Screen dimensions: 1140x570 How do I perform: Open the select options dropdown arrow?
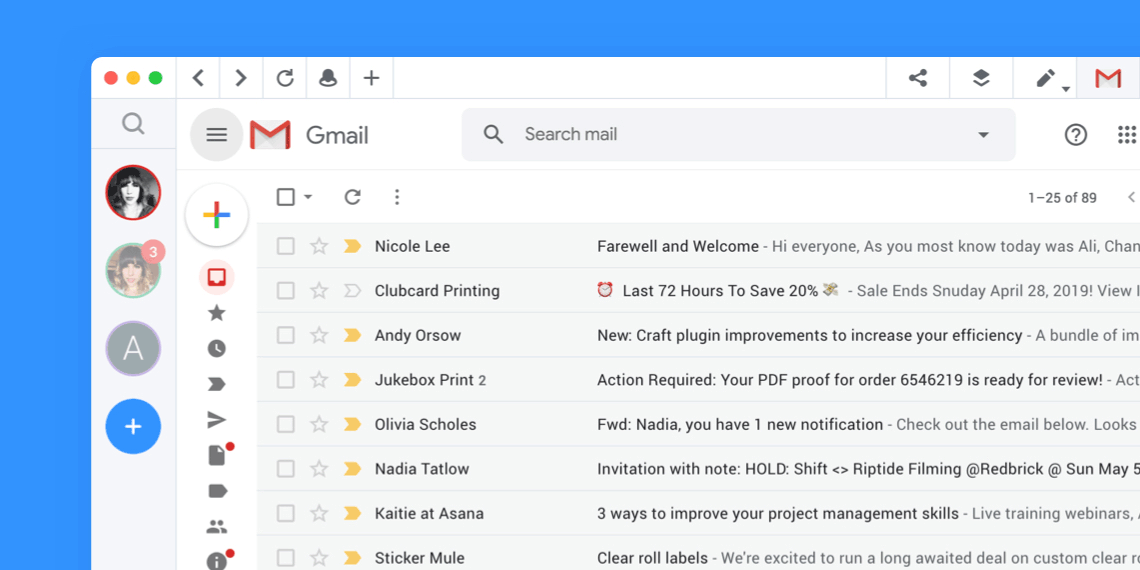point(308,197)
